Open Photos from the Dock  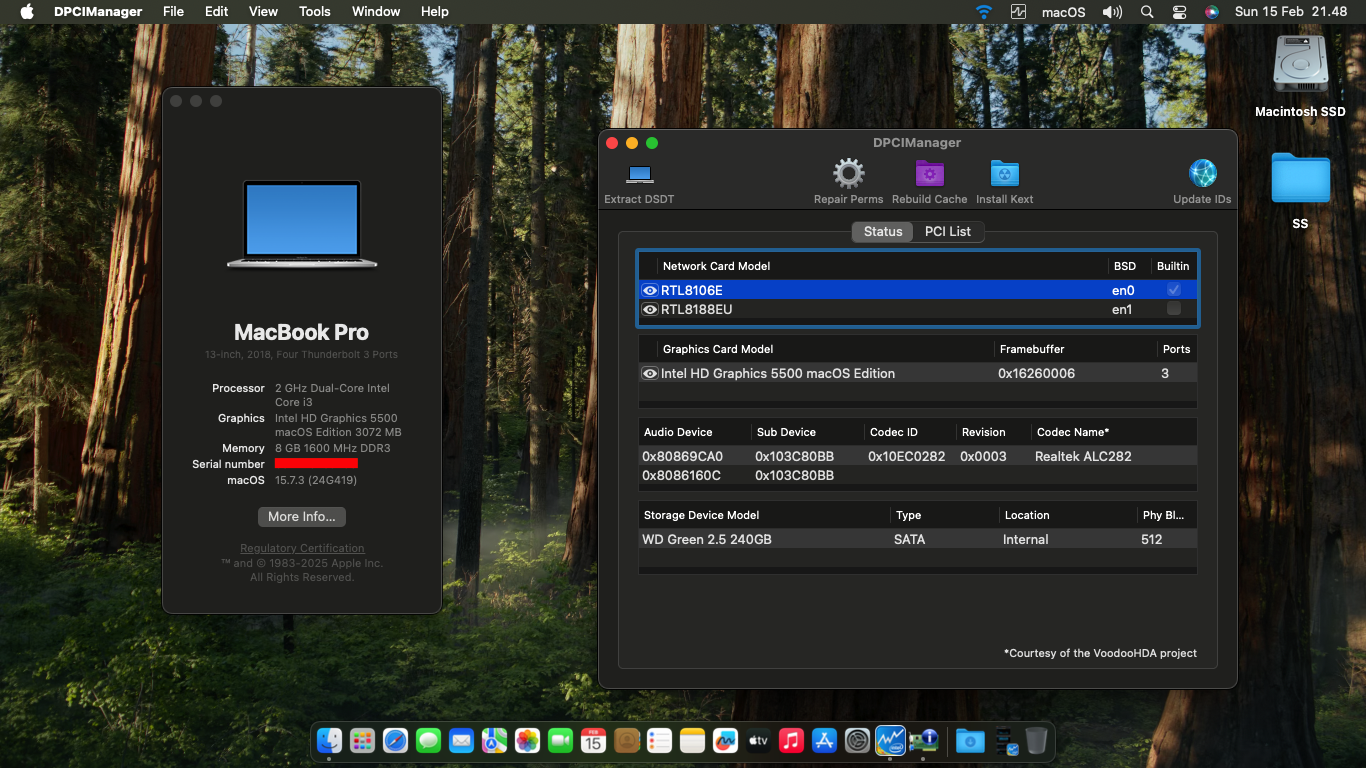527,740
